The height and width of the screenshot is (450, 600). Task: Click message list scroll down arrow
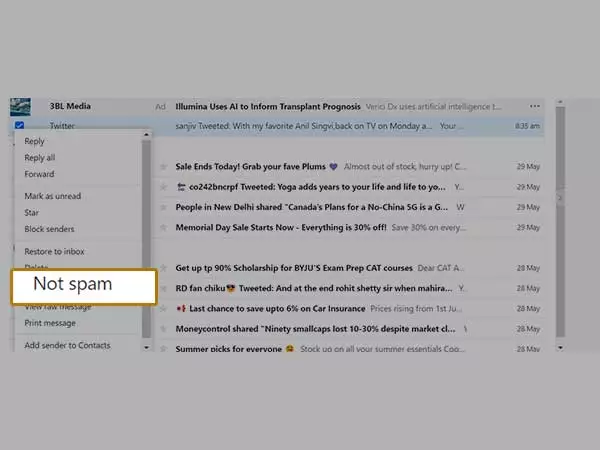pos(560,347)
